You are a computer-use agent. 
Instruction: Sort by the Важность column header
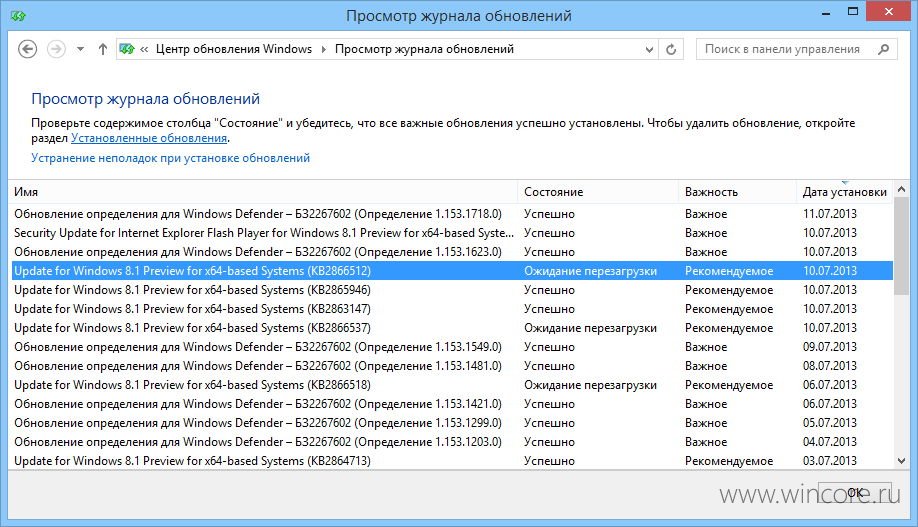(x=737, y=192)
